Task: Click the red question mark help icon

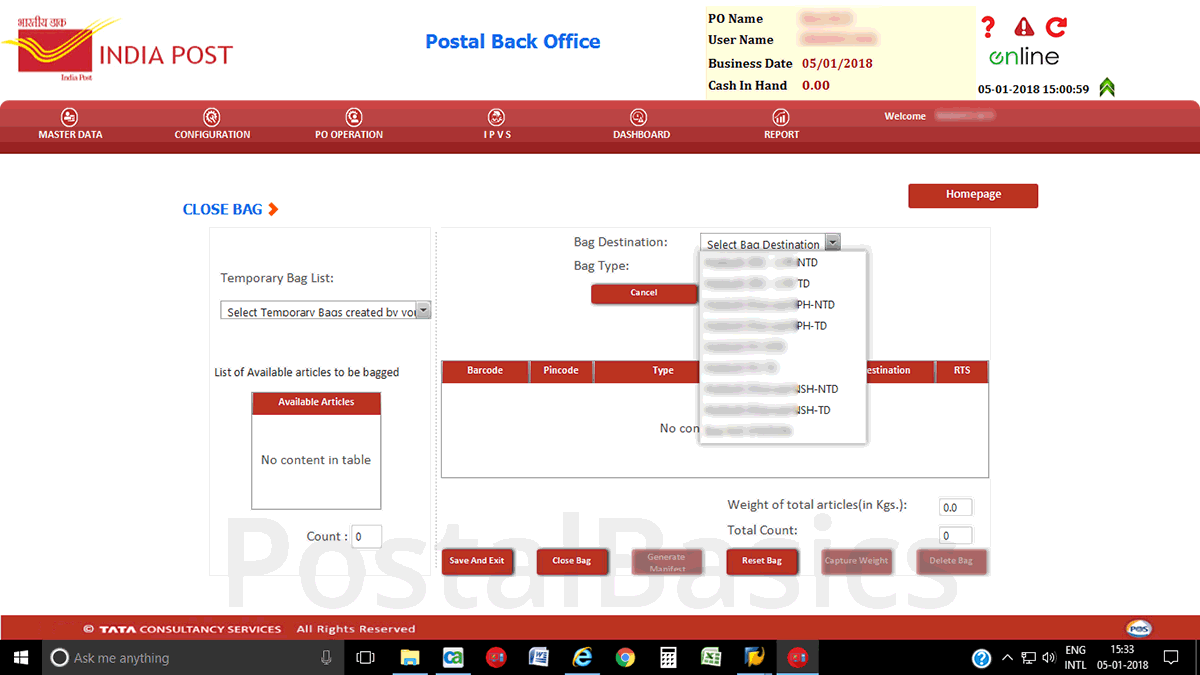Action: (988, 27)
